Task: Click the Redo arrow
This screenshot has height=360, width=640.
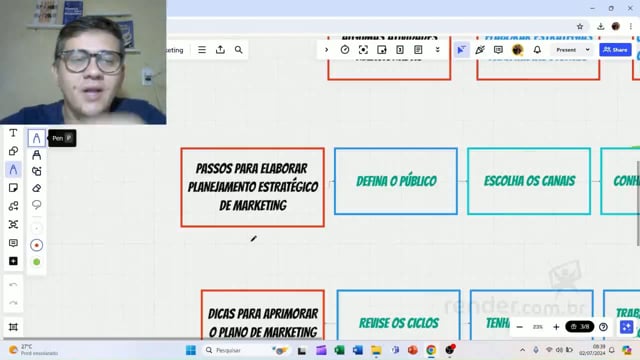Action: (x=13, y=303)
